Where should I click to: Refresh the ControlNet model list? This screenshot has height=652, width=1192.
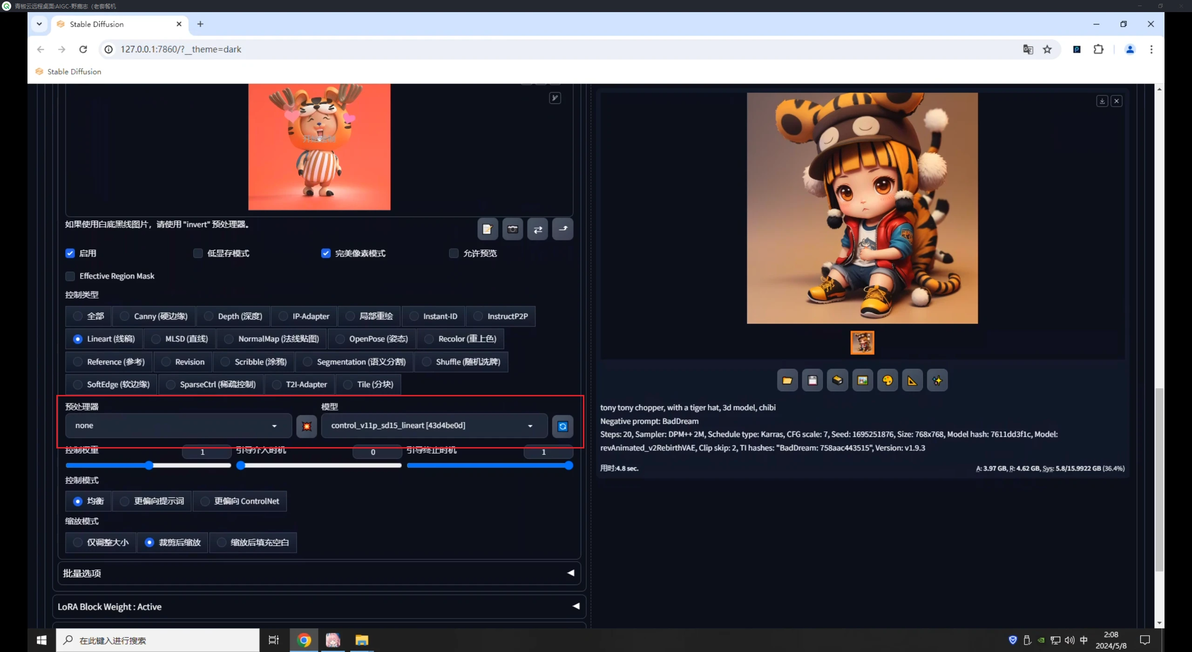pos(563,426)
